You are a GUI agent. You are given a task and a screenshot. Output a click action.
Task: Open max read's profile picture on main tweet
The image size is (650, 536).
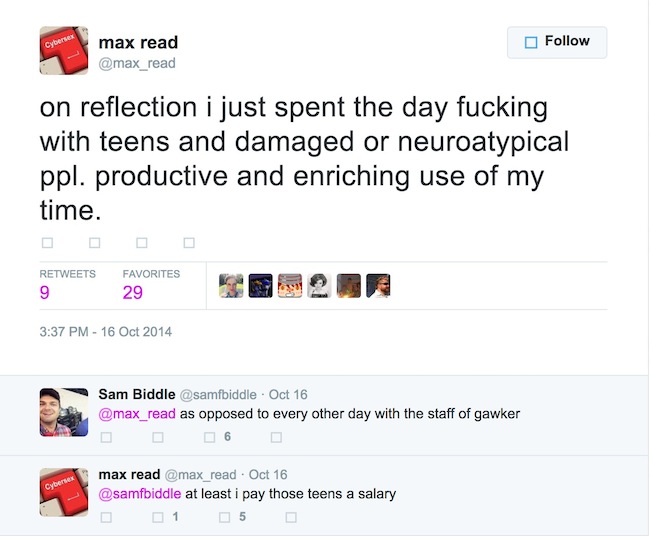click(64, 50)
